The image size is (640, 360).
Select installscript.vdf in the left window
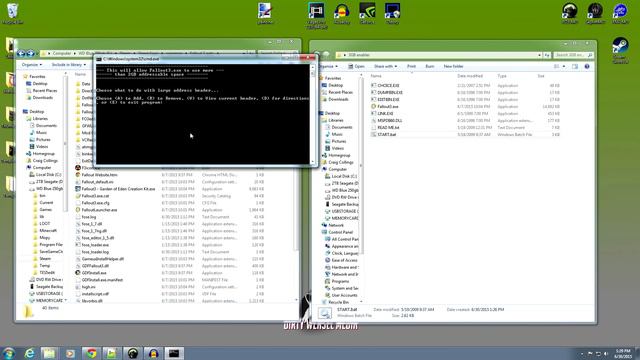point(95,294)
